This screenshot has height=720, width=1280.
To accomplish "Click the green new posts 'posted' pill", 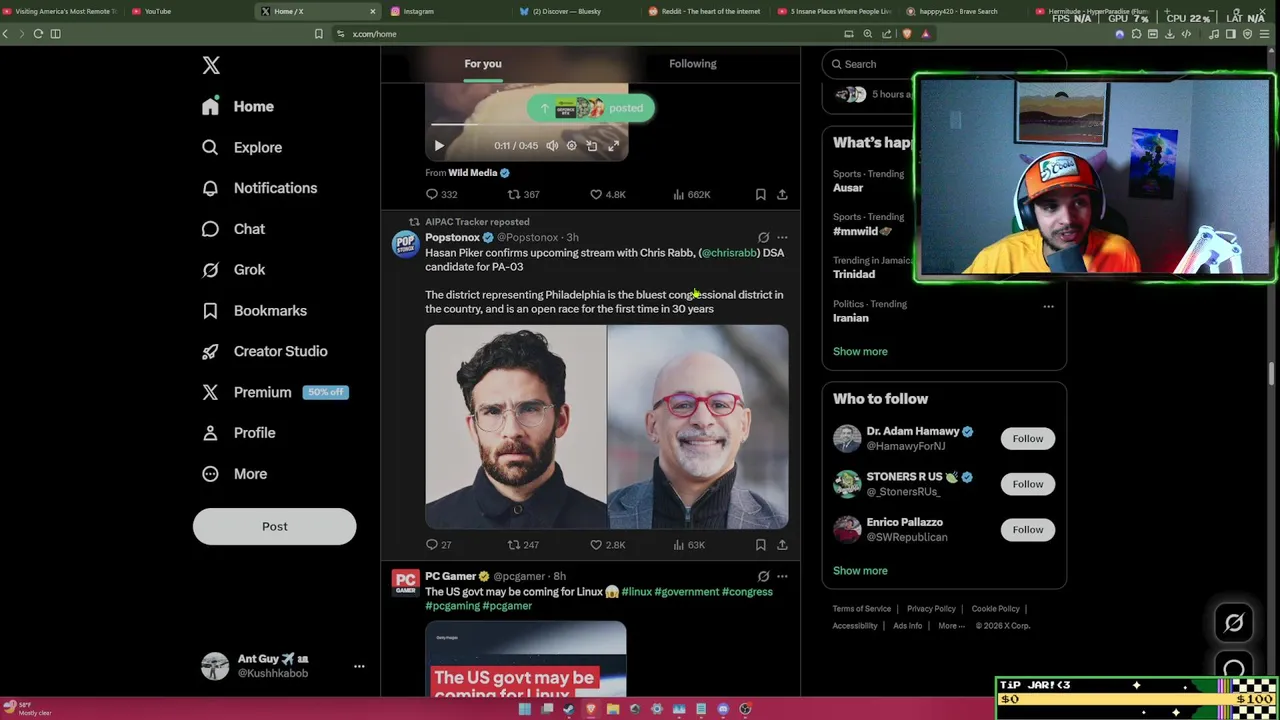I will click(591, 108).
